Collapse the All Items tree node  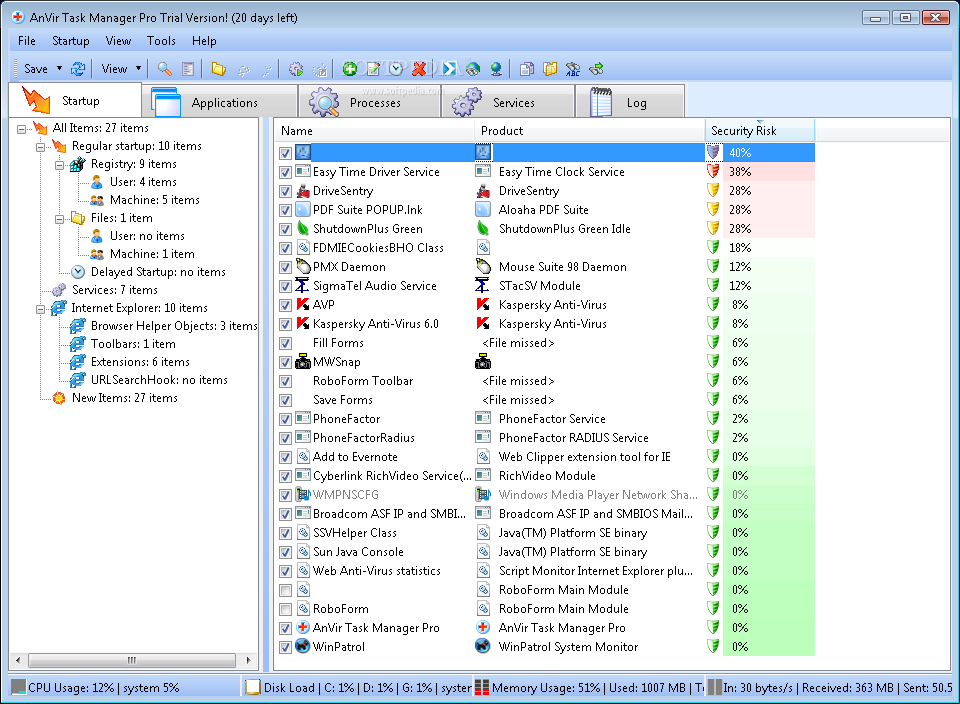tap(21, 129)
